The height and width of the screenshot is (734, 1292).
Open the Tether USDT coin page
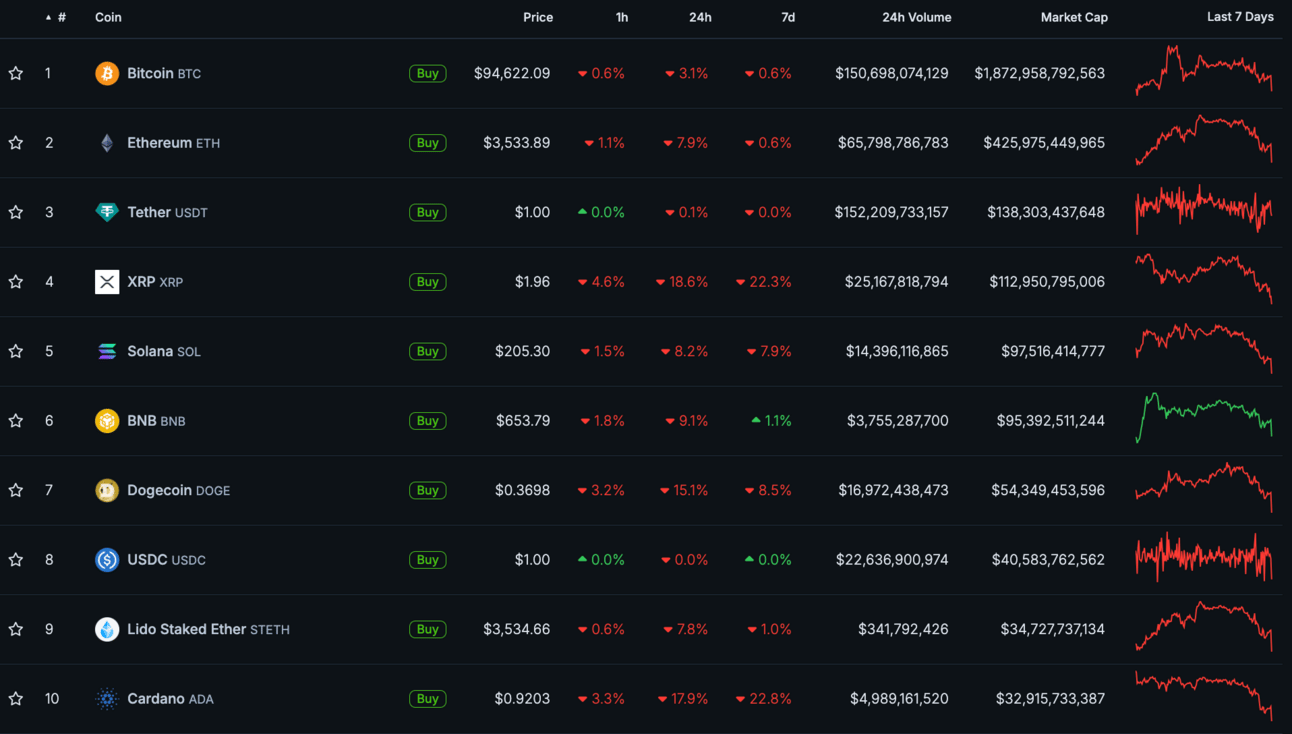pos(167,212)
